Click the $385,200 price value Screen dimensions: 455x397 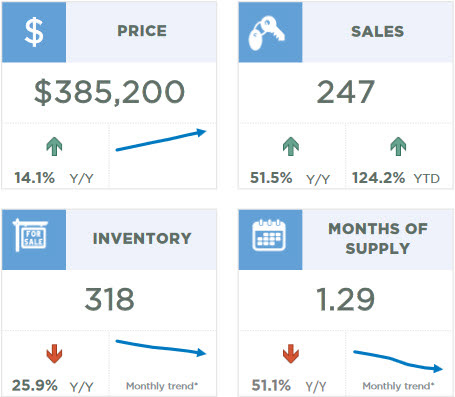click(109, 92)
